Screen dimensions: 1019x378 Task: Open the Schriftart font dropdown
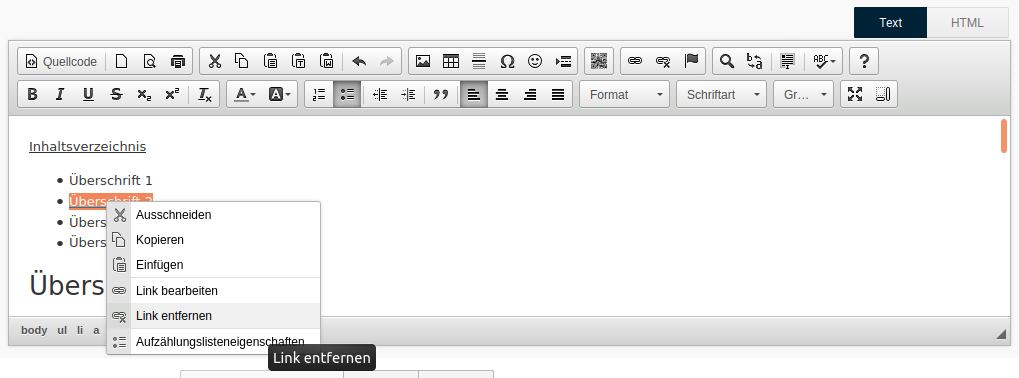pyautogui.click(x=721, y=94)
